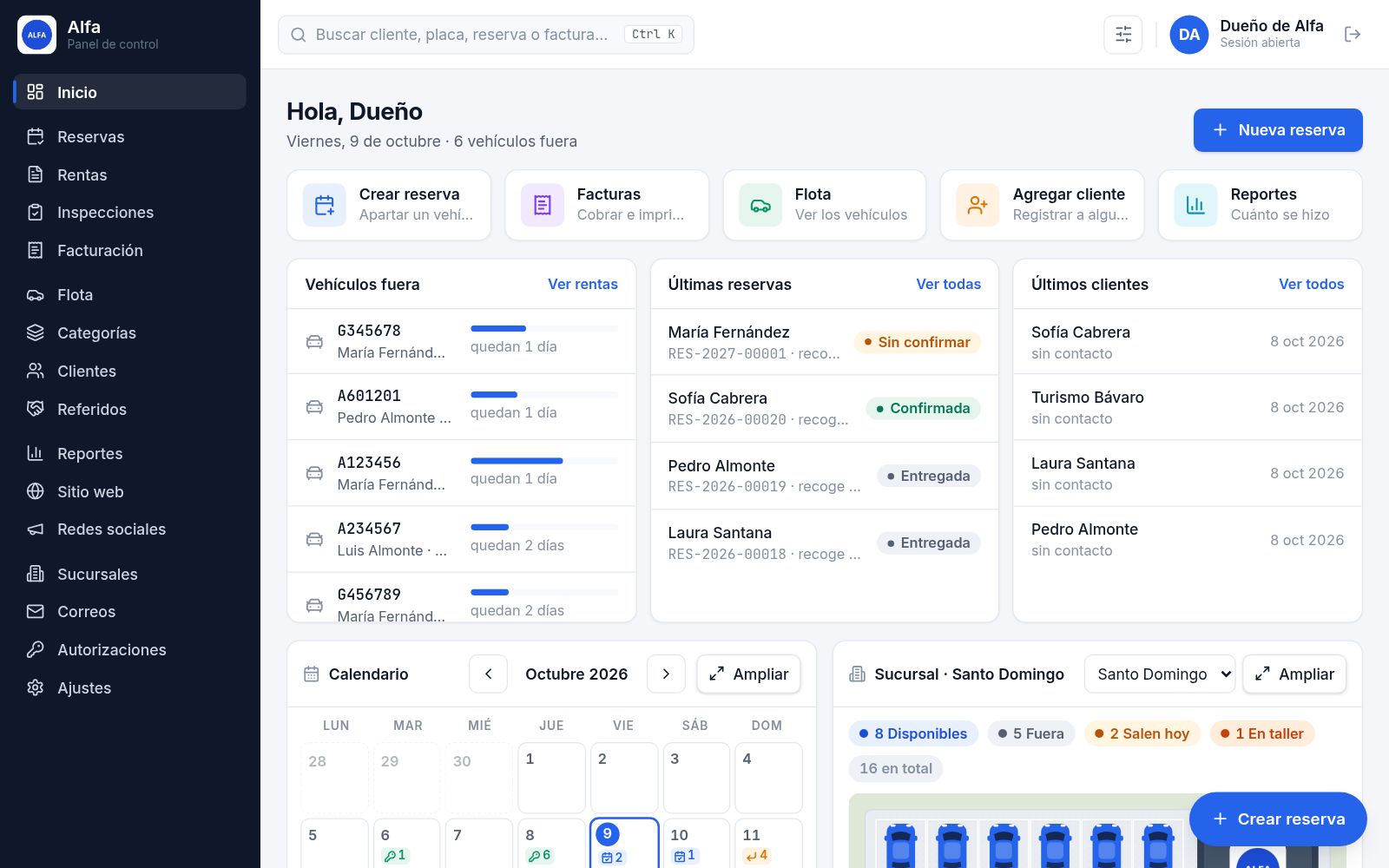
Task: Select October 9 in the calendar
Action: pos(624,843)
